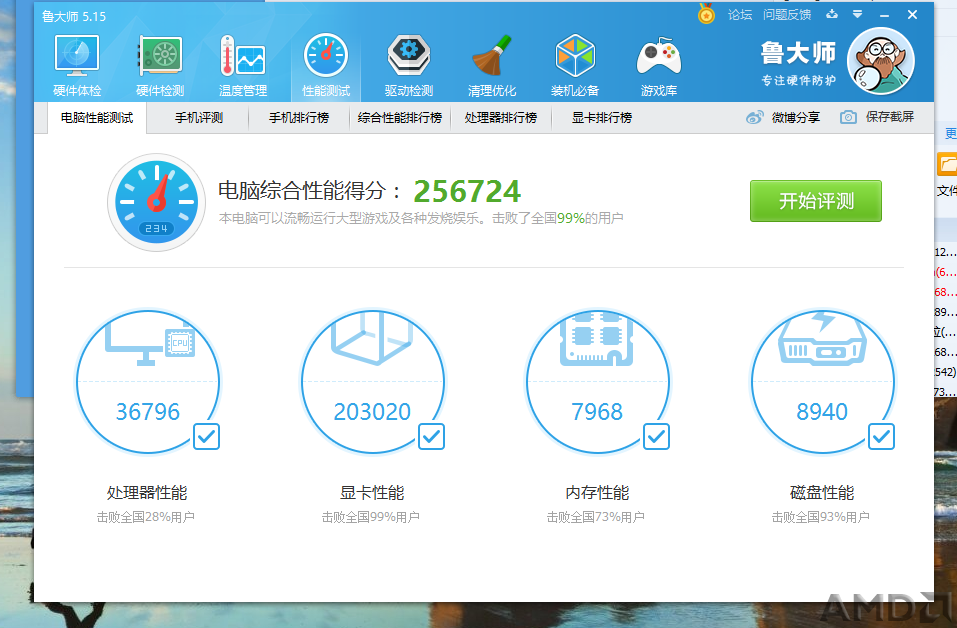The width and height of the screenshot is (957, 628).
Task: Click the 击败全国93%用户 text
Action: [820, 517]
